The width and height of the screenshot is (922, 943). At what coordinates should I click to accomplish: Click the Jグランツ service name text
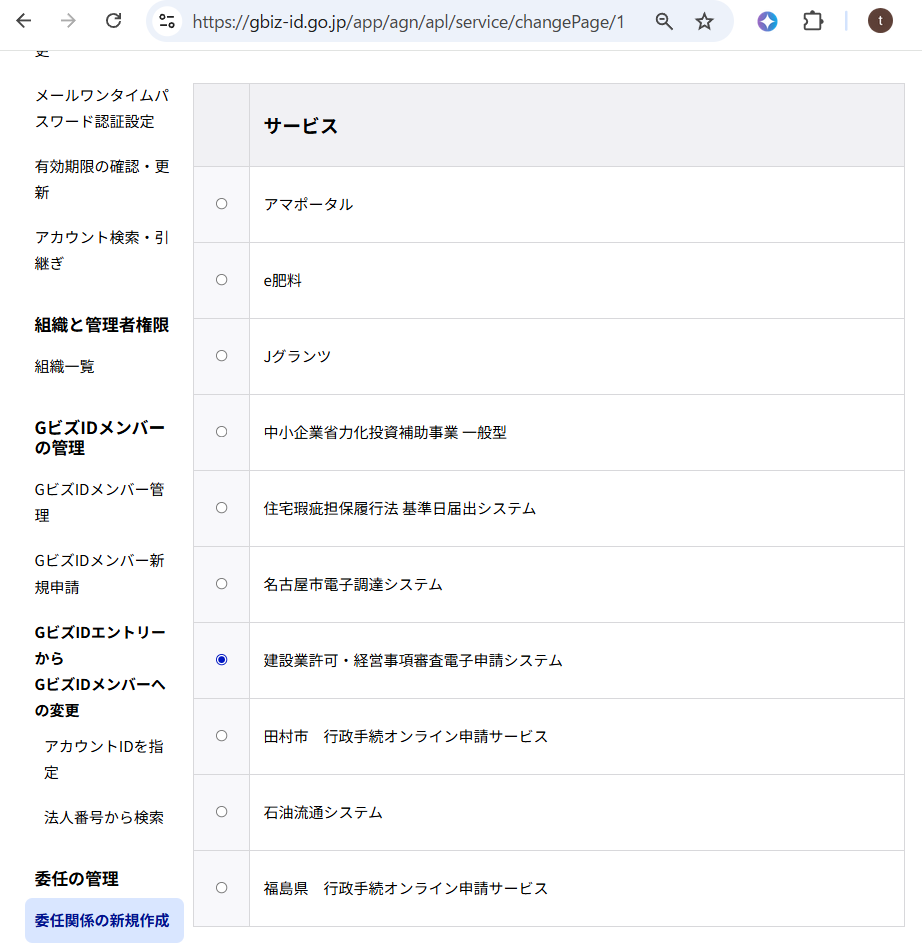coord(297,356)
